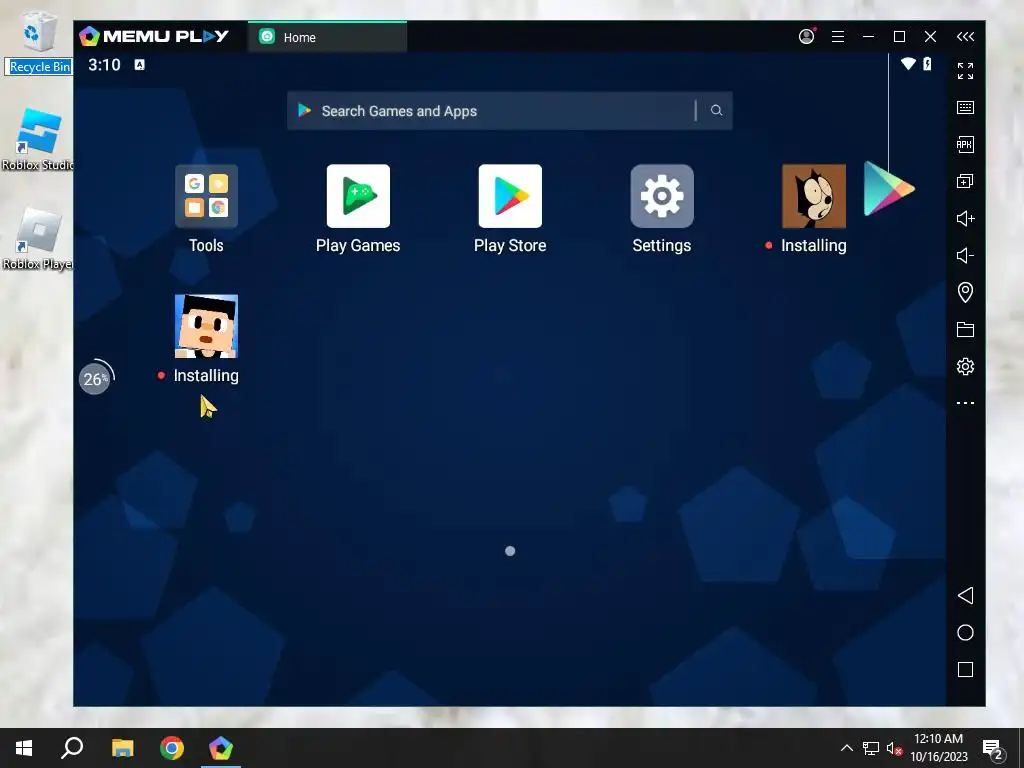Open the shared folder icon in sidebar
Screen dimensions: 1024x768
tap(965, 329)
